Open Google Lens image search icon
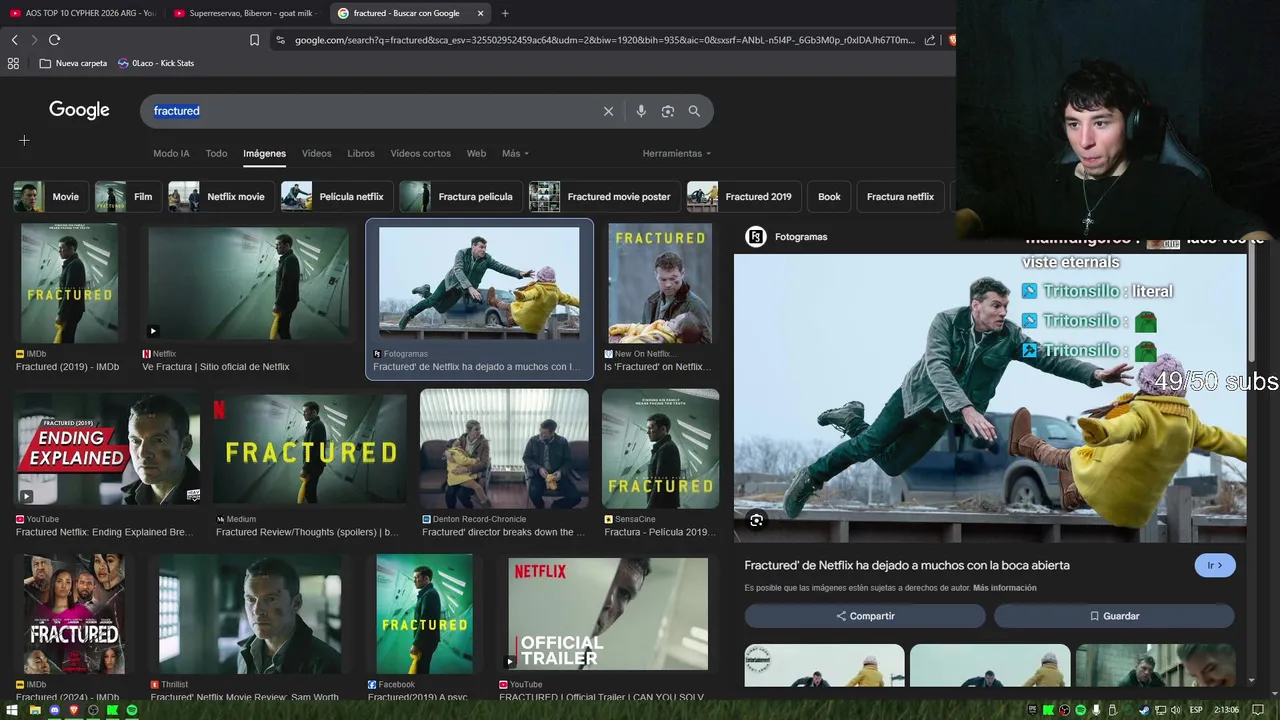The width and height of the screenshot is (1280, 720). tap(668, 111)
